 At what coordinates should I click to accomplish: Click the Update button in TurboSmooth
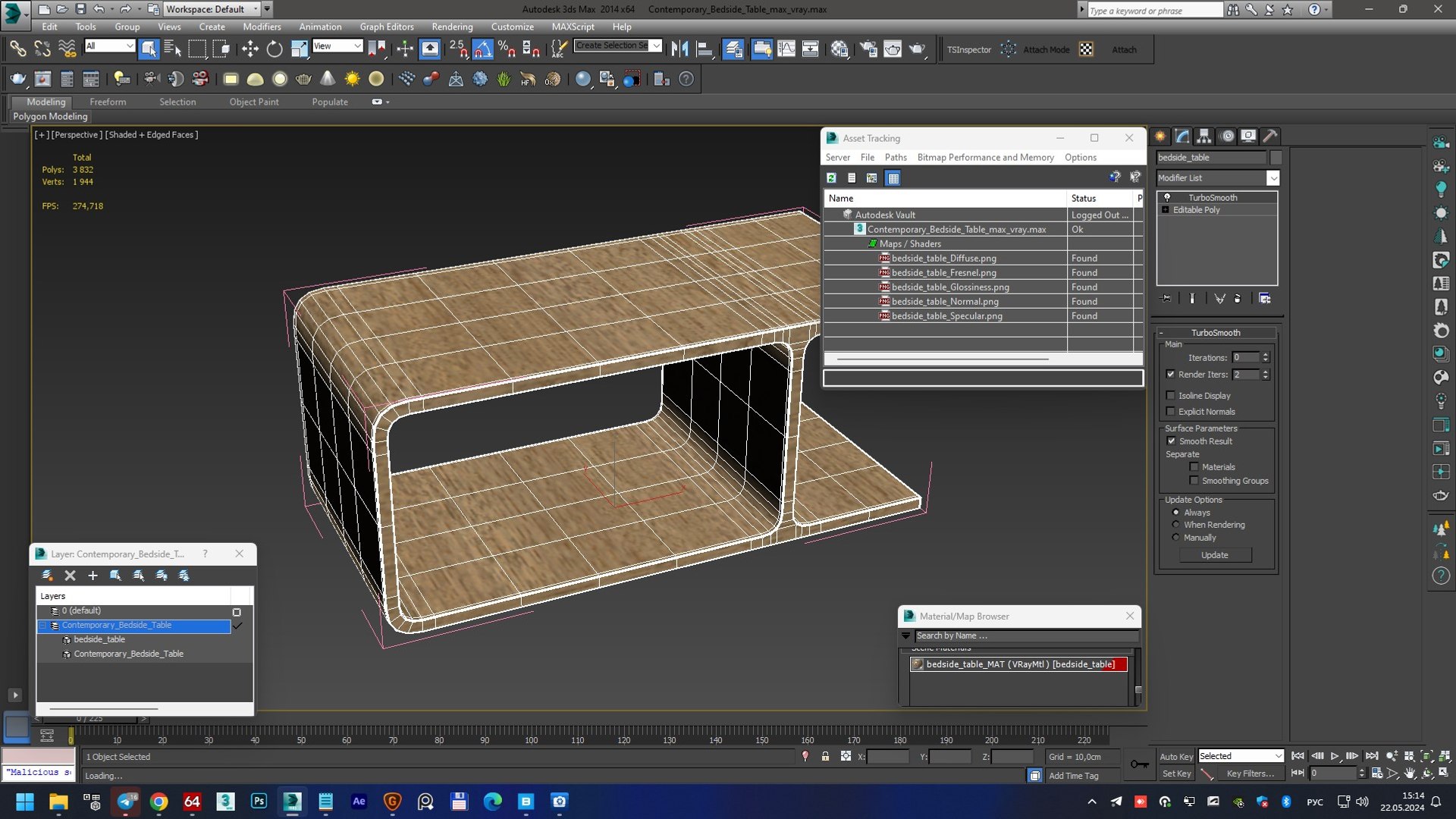pos(1214,555)
